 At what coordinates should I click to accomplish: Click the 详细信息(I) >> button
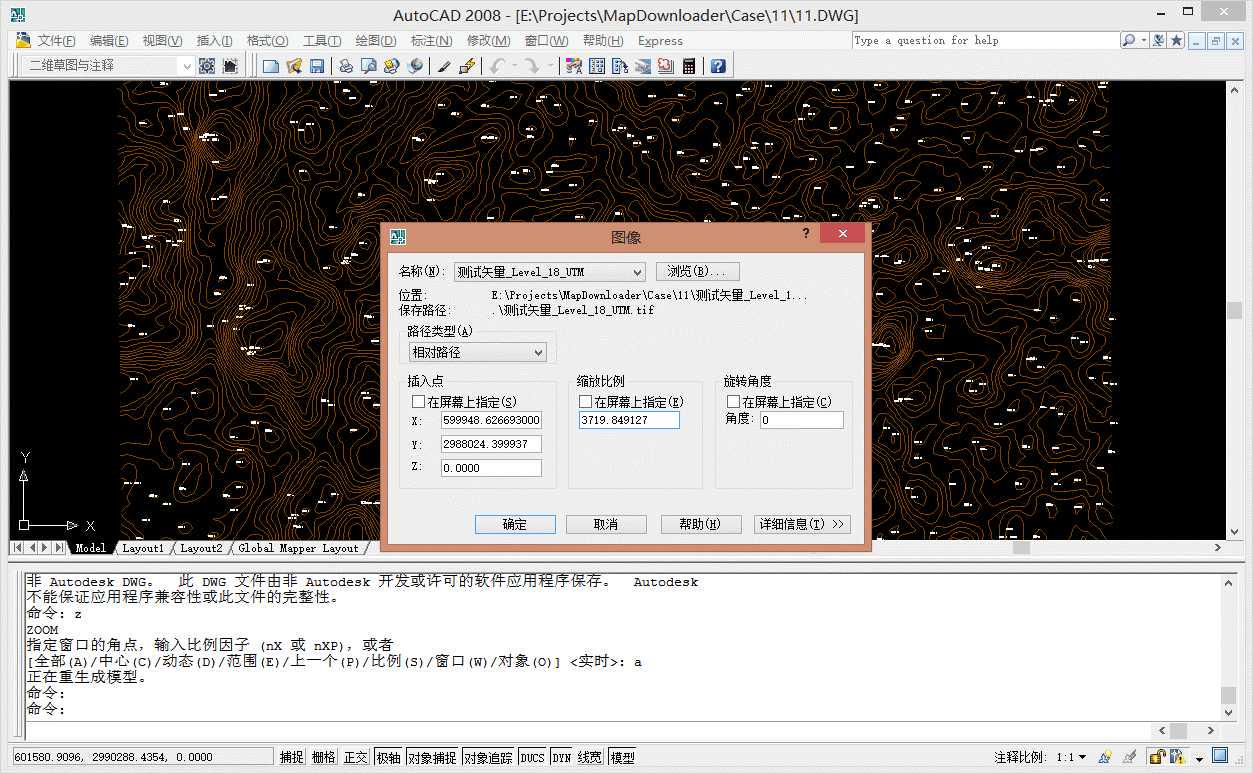click(x=802, y=524)
